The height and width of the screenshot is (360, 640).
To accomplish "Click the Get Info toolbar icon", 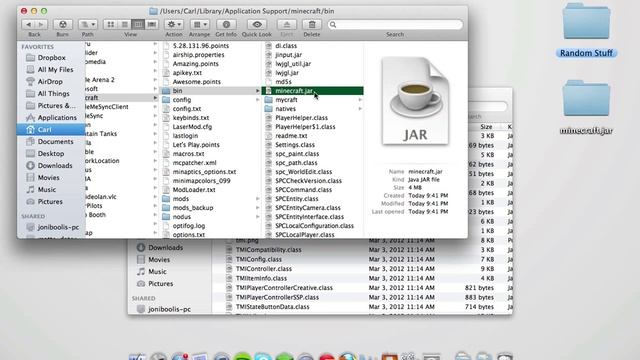I will [x=226, y=24].
